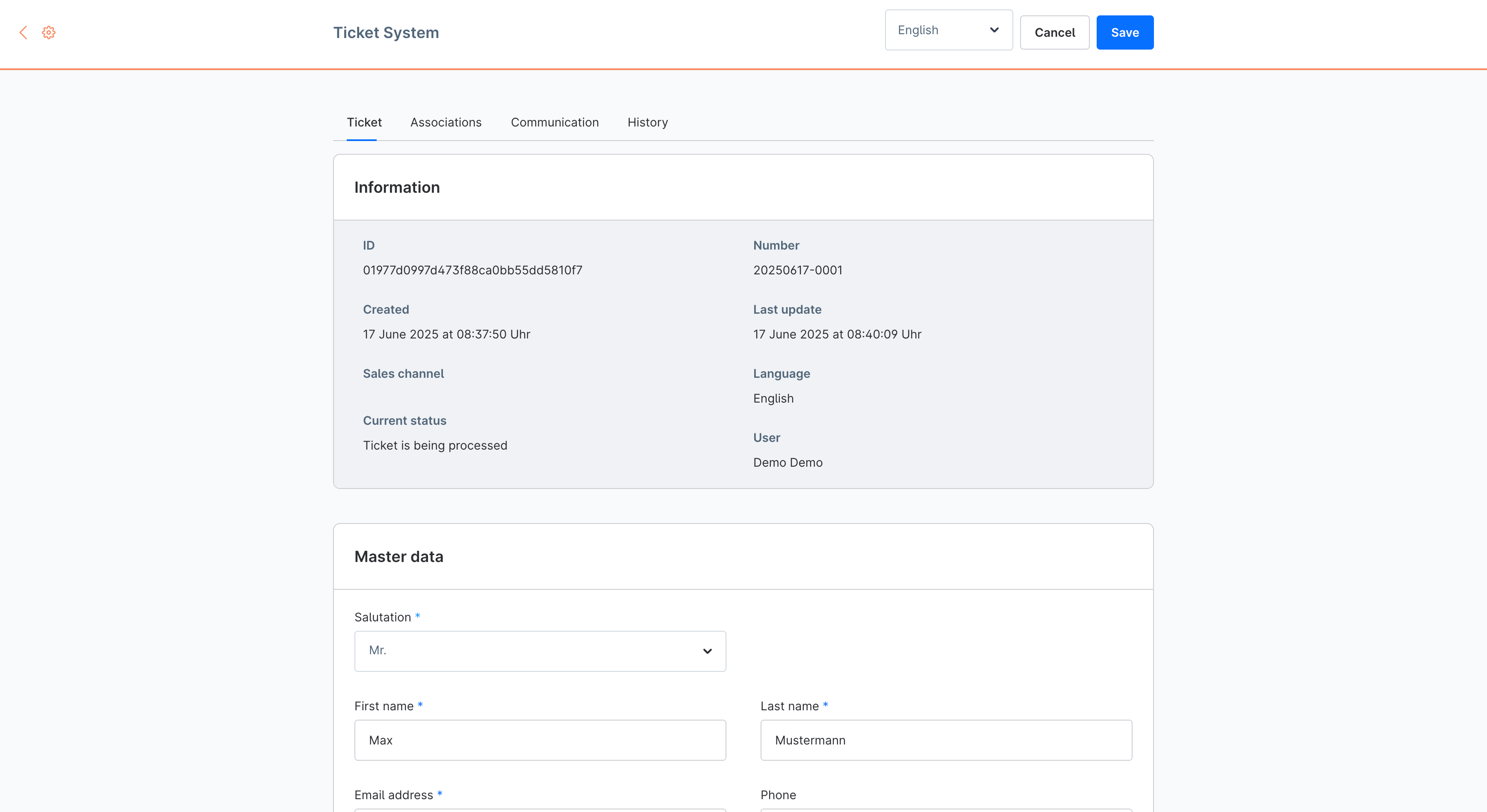Viewport: 1487px width, 812px height.
Task: Click the Ticket System page title
Action: [x=386, y=32]
